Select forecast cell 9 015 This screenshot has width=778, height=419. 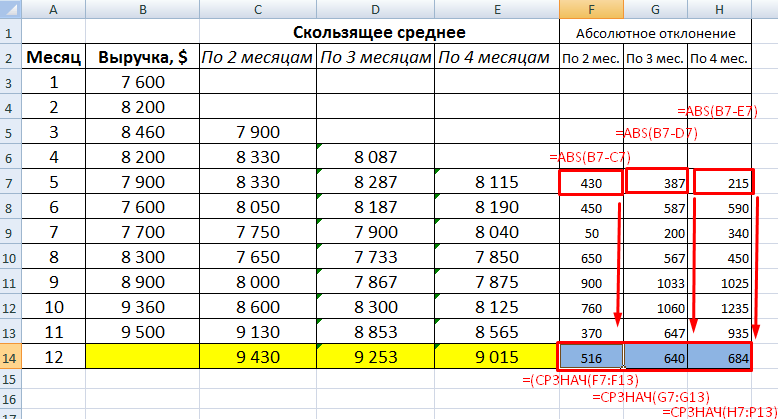[497, 356]
